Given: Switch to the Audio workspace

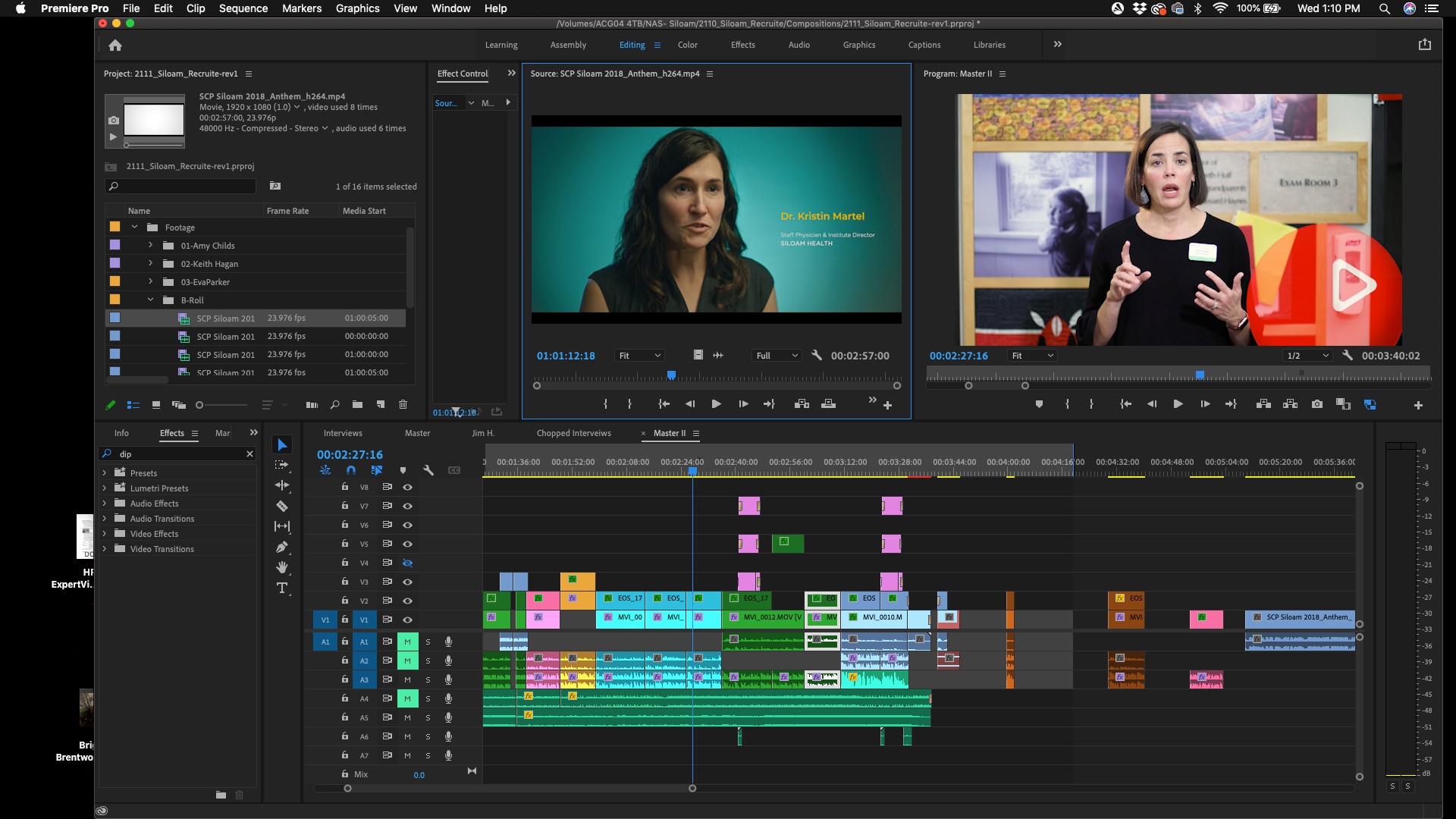Looking at the screenshot, I should point(799,45).
